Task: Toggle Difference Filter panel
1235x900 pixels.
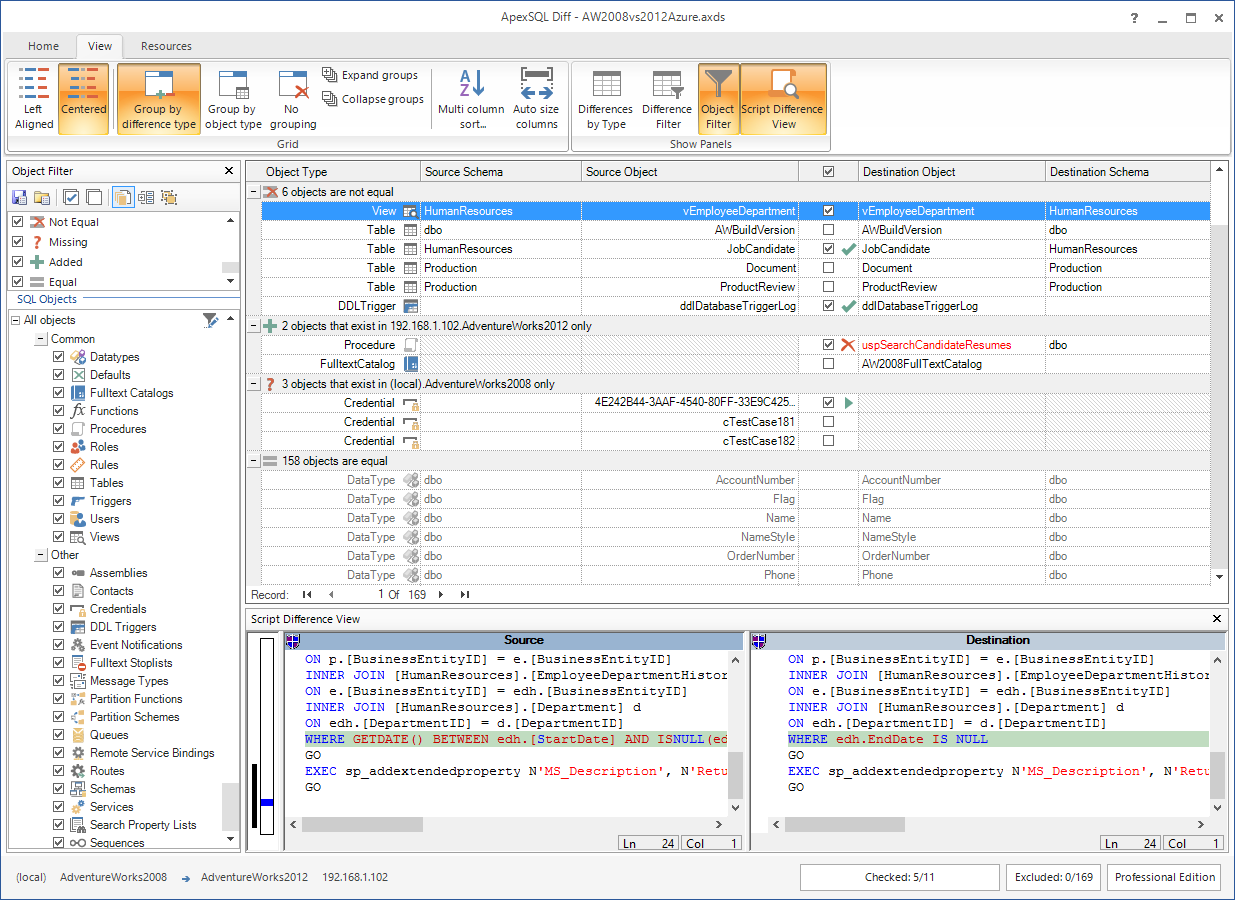Action: click(x=667, y=99)
